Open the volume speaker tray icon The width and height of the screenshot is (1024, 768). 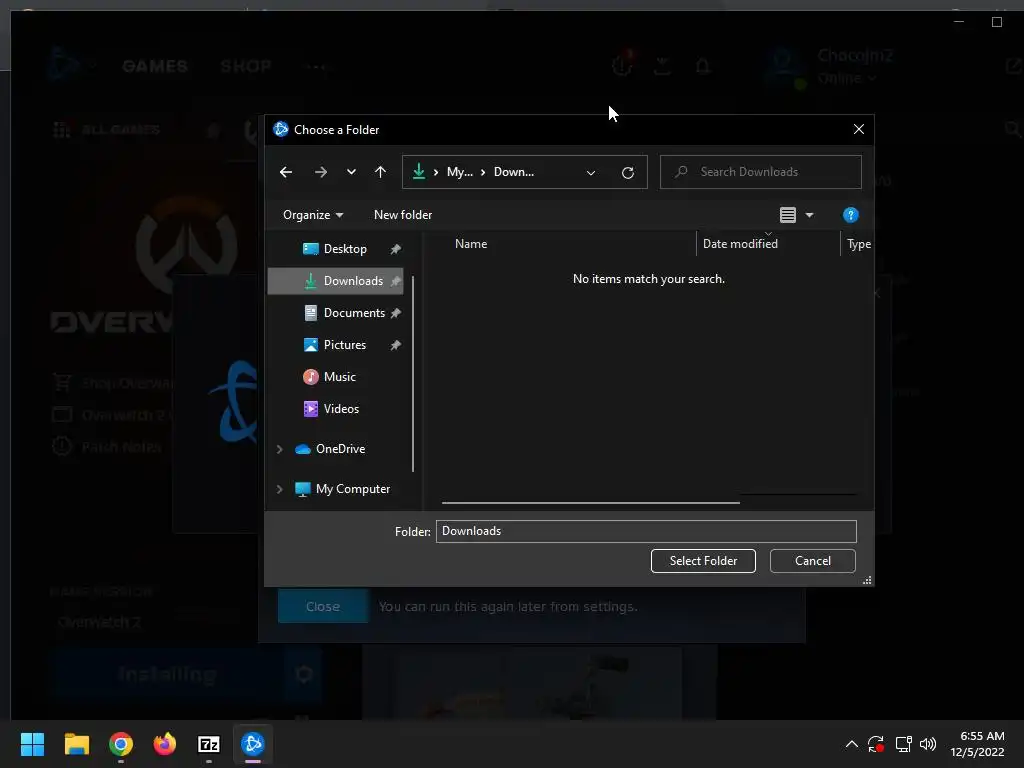927,744
